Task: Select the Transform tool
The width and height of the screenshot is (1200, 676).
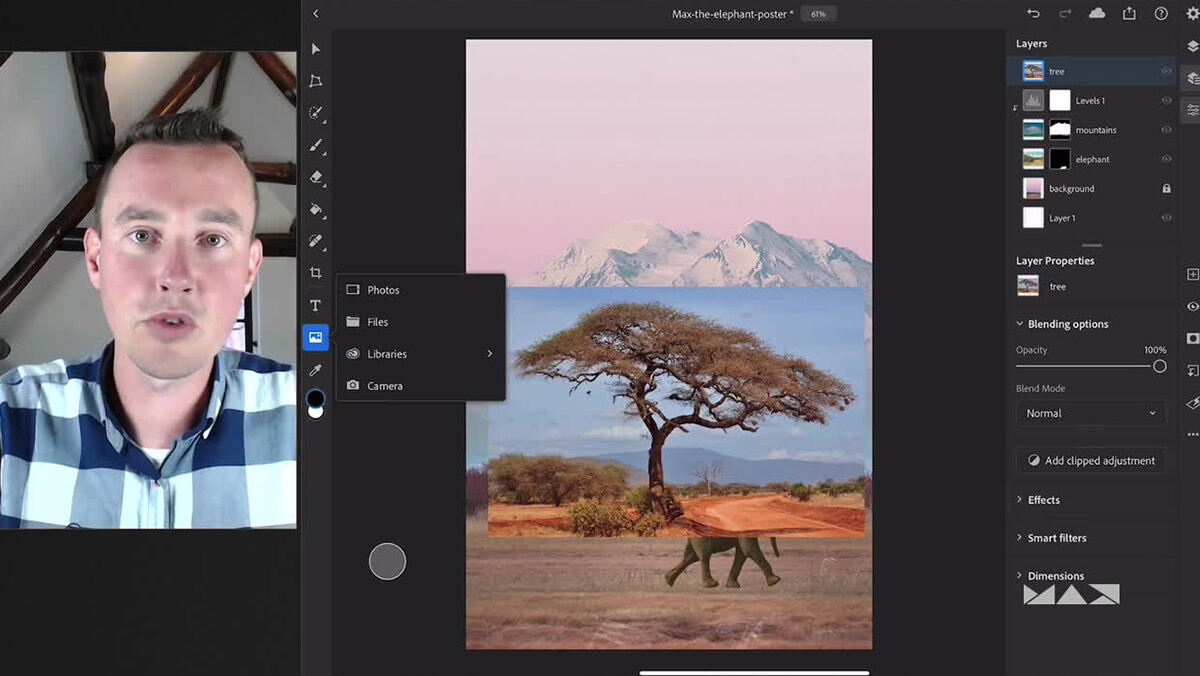Action: 316,81
